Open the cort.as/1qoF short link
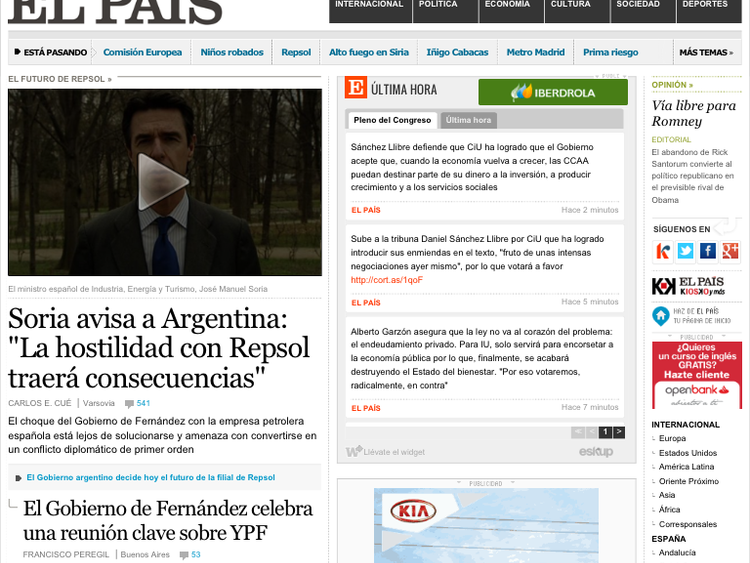This screenshot has width=750, height=563. tap(386, 280)
